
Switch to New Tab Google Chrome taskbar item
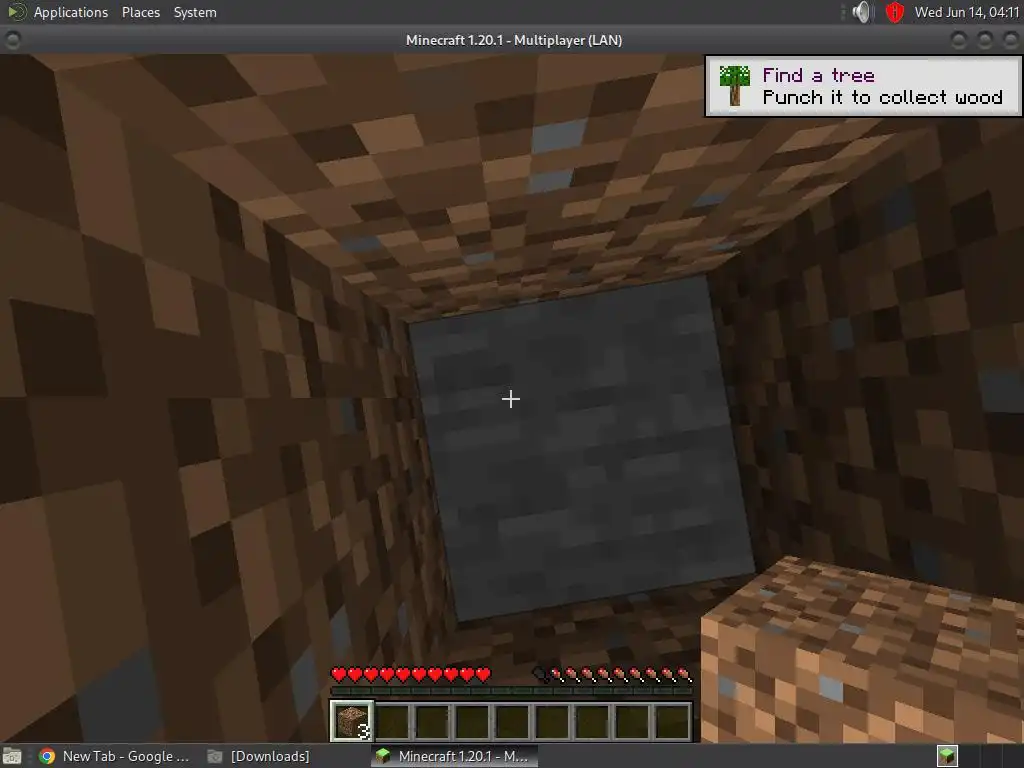point(114,756)
